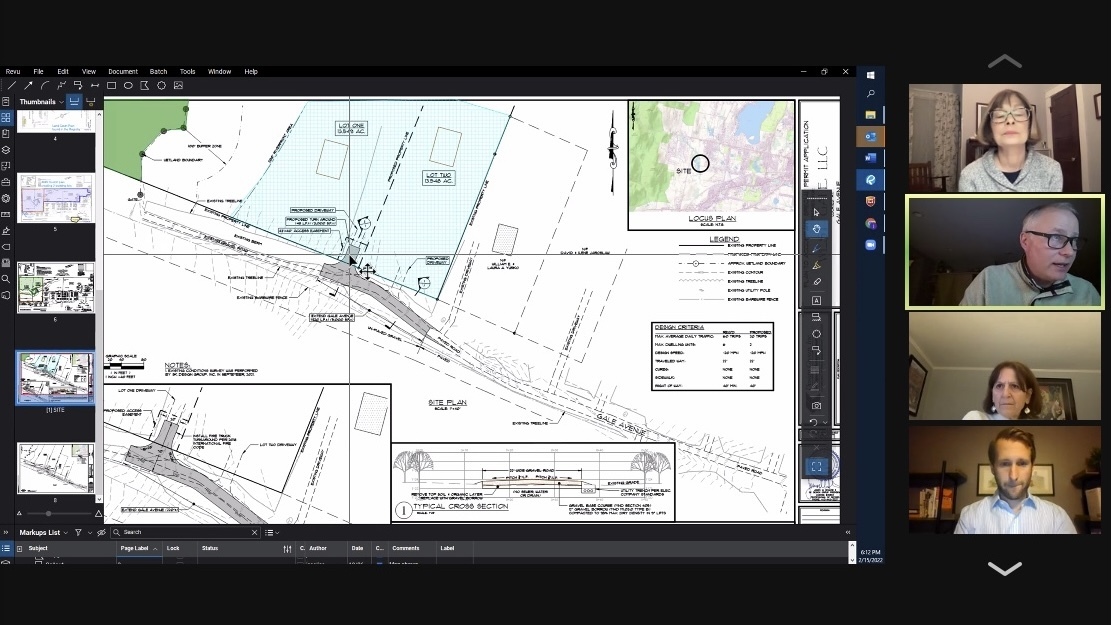Choose the Pan hand tool

816,229
